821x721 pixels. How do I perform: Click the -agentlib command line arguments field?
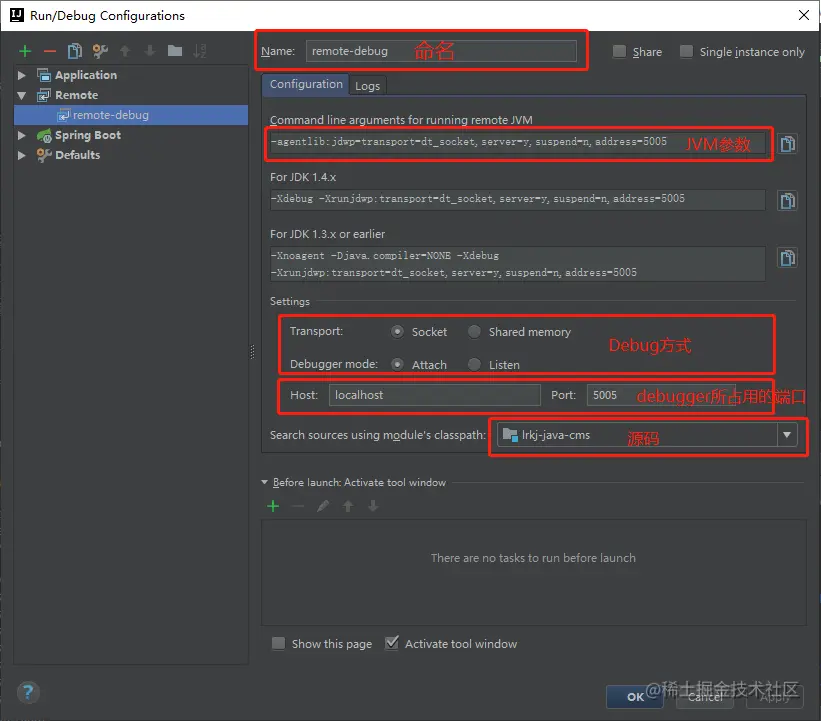pyautogui.click(x=517, y=142)
